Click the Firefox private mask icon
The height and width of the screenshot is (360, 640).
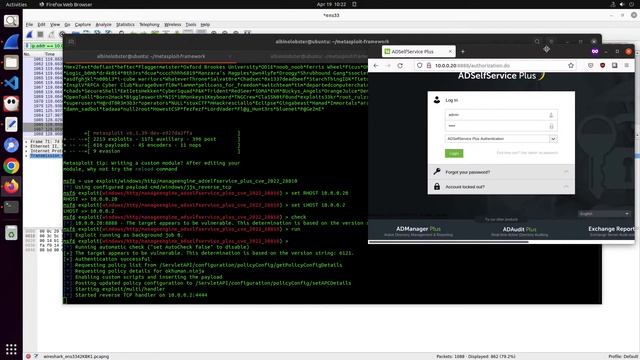pyautogui.click(x=595, y=51)
